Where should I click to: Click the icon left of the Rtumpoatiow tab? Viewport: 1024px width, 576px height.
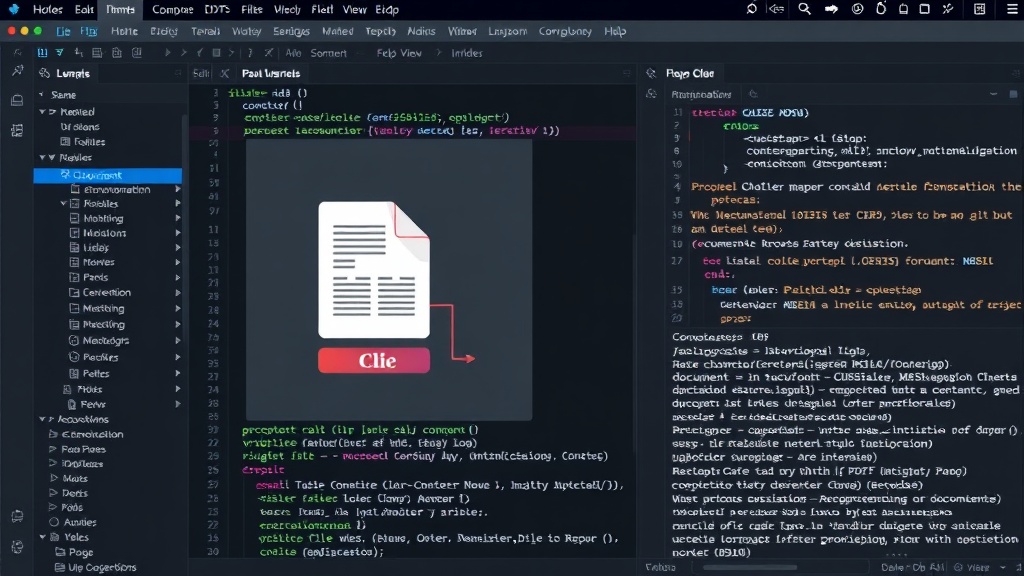[x=651, y=94]
